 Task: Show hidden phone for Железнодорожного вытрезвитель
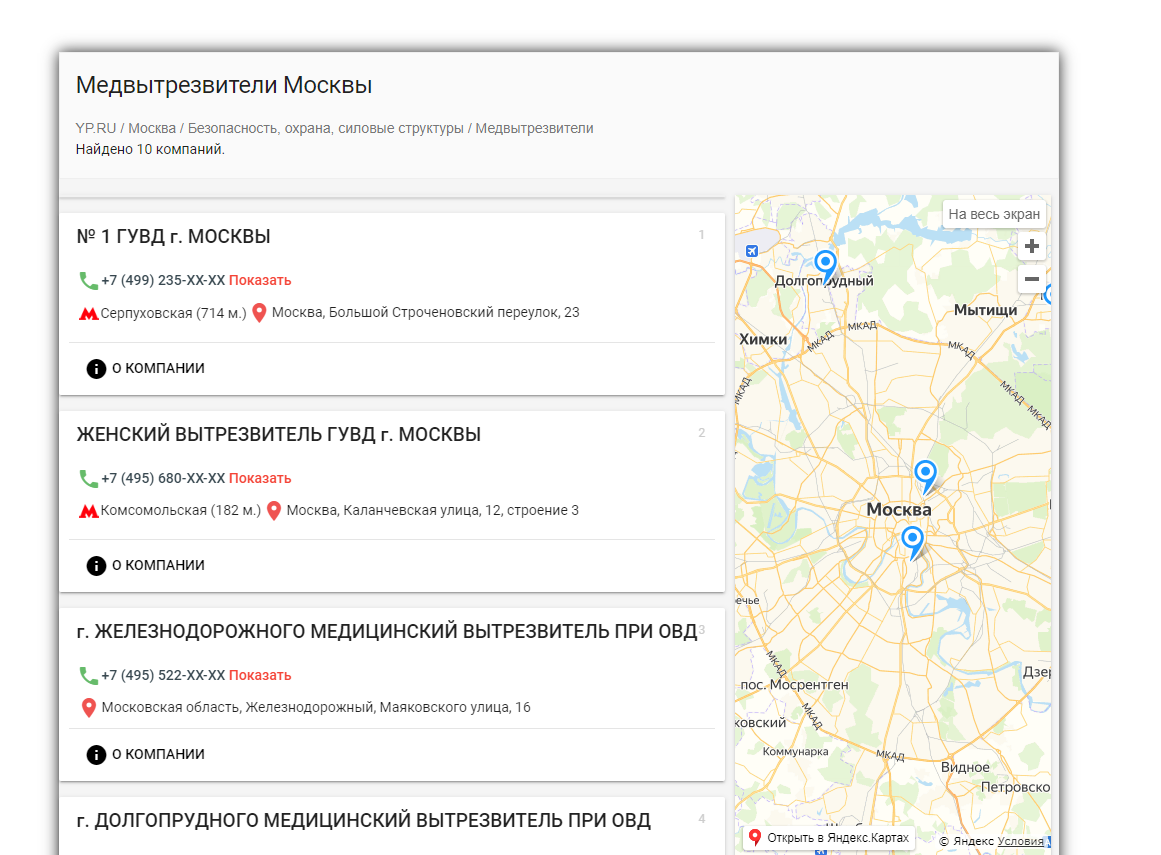click(260, 675)
